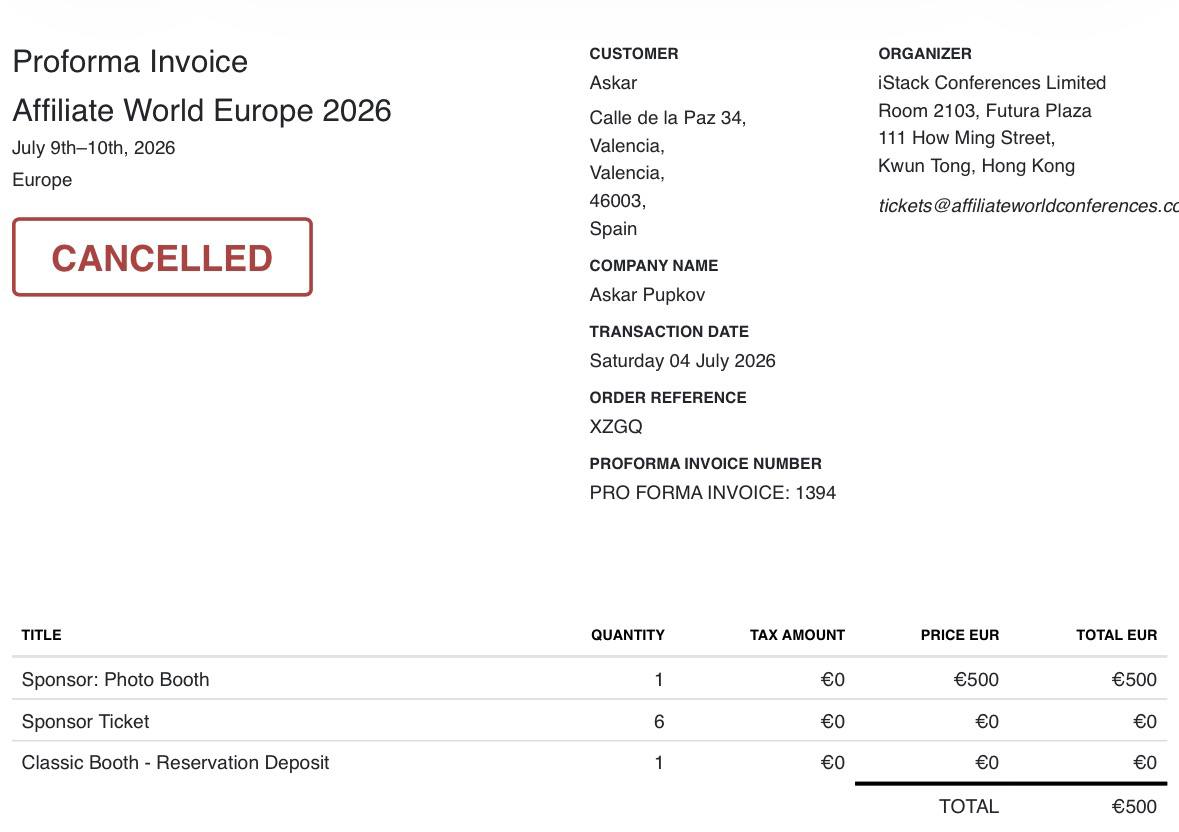Click the QUANTITY column header

(x=628, y=635)
